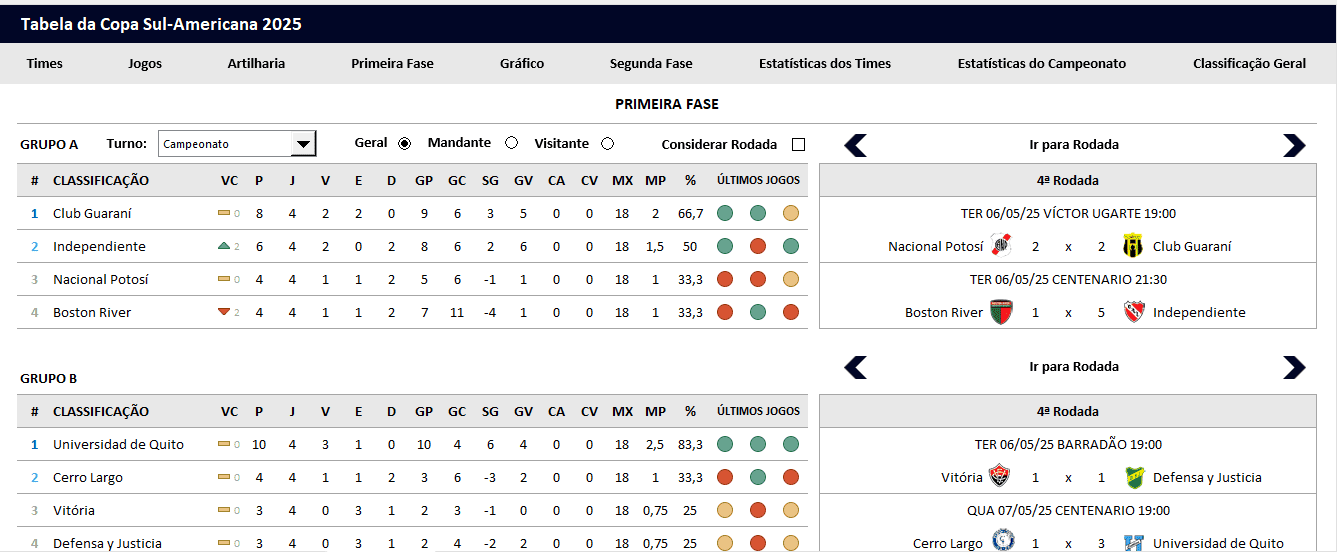Click the Nacional Potosí team crest
The width and height of the screenshot is (1337, 552).
[x=1001, y=246]
